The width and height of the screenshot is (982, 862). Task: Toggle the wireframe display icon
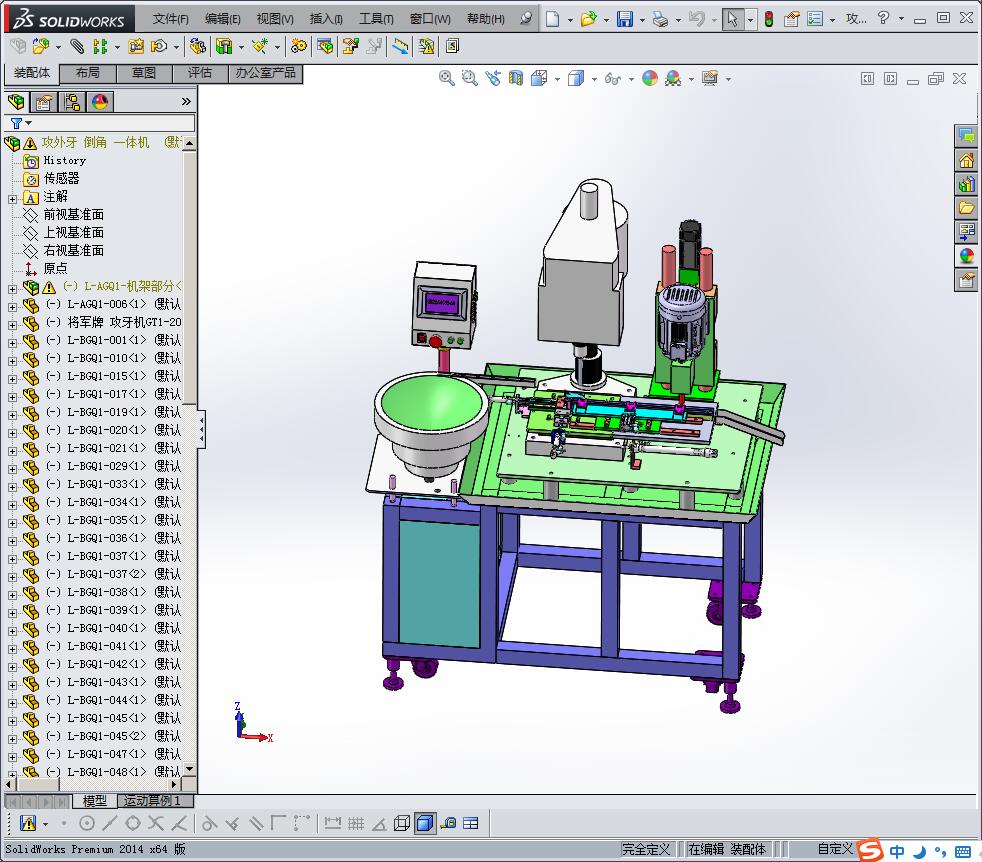(402, 823)
